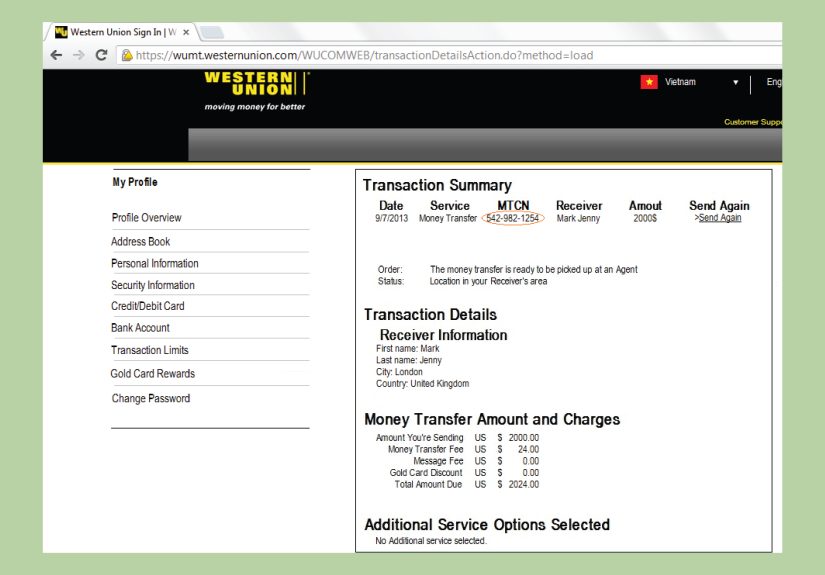This screenshot has height=575, width=825.
Task: Click First name: Mark
Action: [x=408, y=348]
